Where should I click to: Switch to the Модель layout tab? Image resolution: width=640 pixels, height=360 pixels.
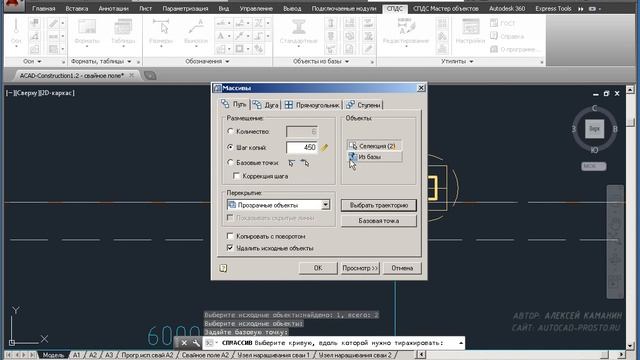click(x=53, y=355)
